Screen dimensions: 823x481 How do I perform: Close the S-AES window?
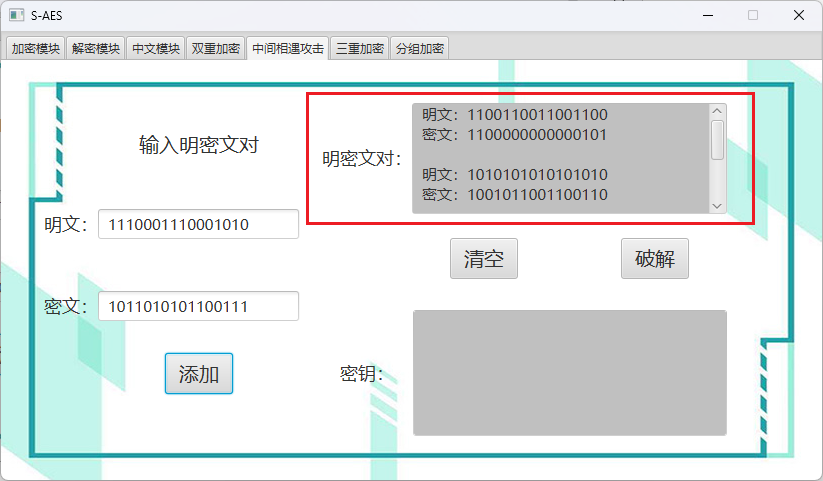tap(799, 15)
